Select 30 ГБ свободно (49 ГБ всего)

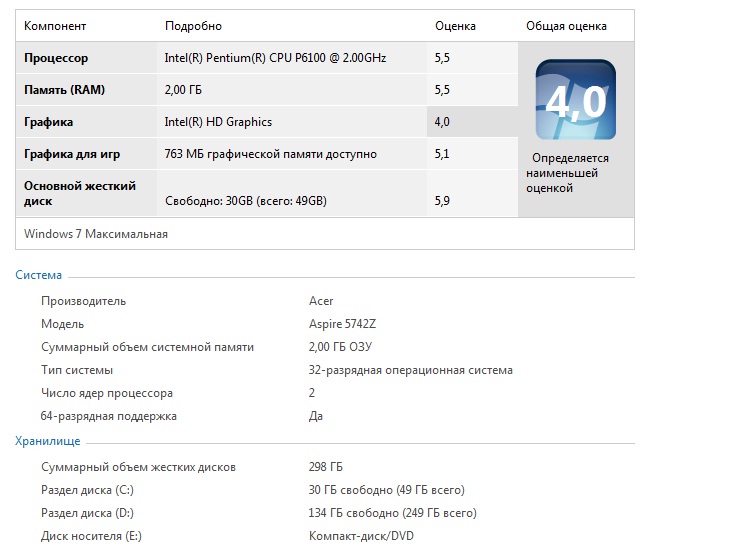387,490
